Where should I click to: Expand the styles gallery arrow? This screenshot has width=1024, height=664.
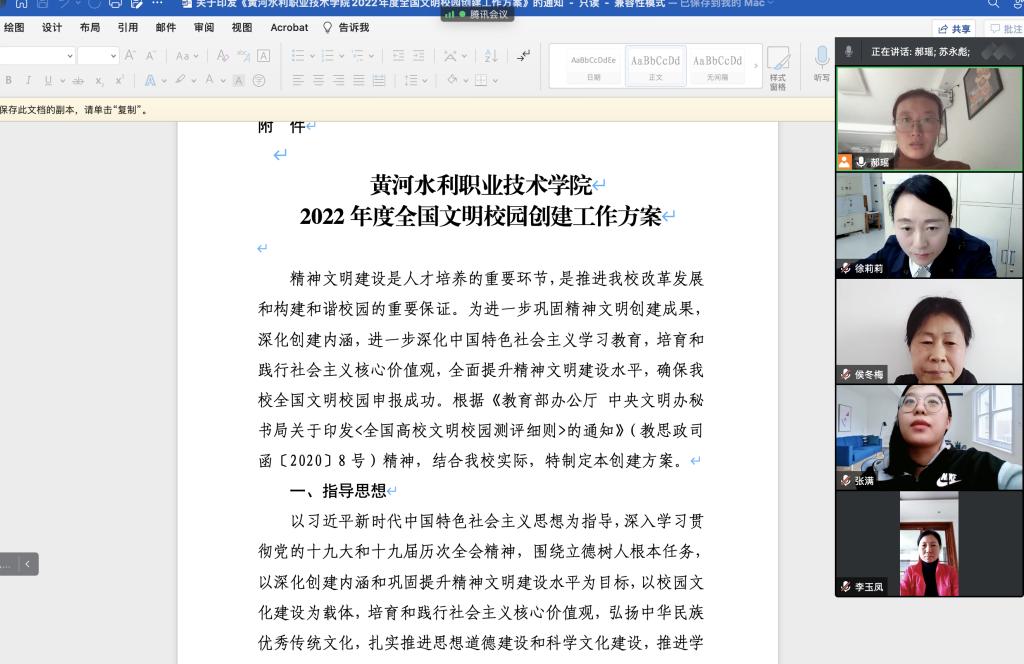point(755,65)
